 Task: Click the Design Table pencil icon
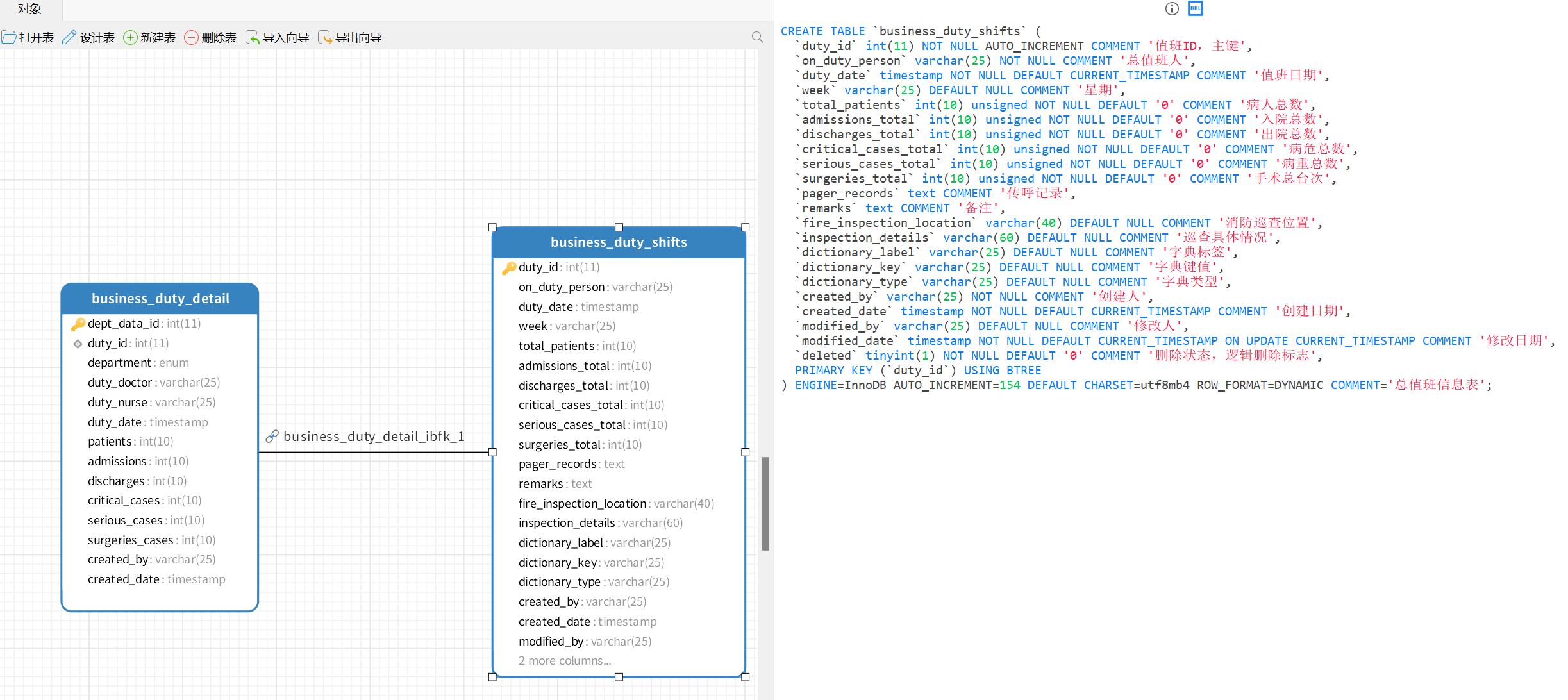[x=69, y=37]
